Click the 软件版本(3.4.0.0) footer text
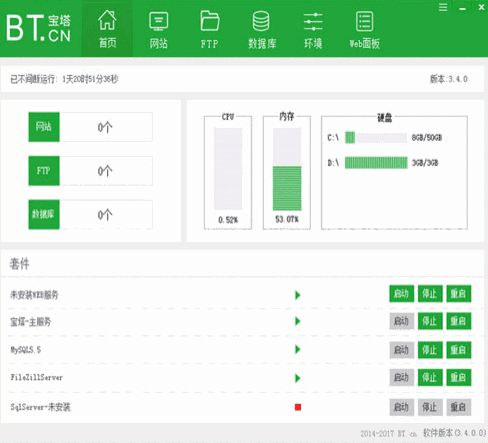 tap(455, 433)
